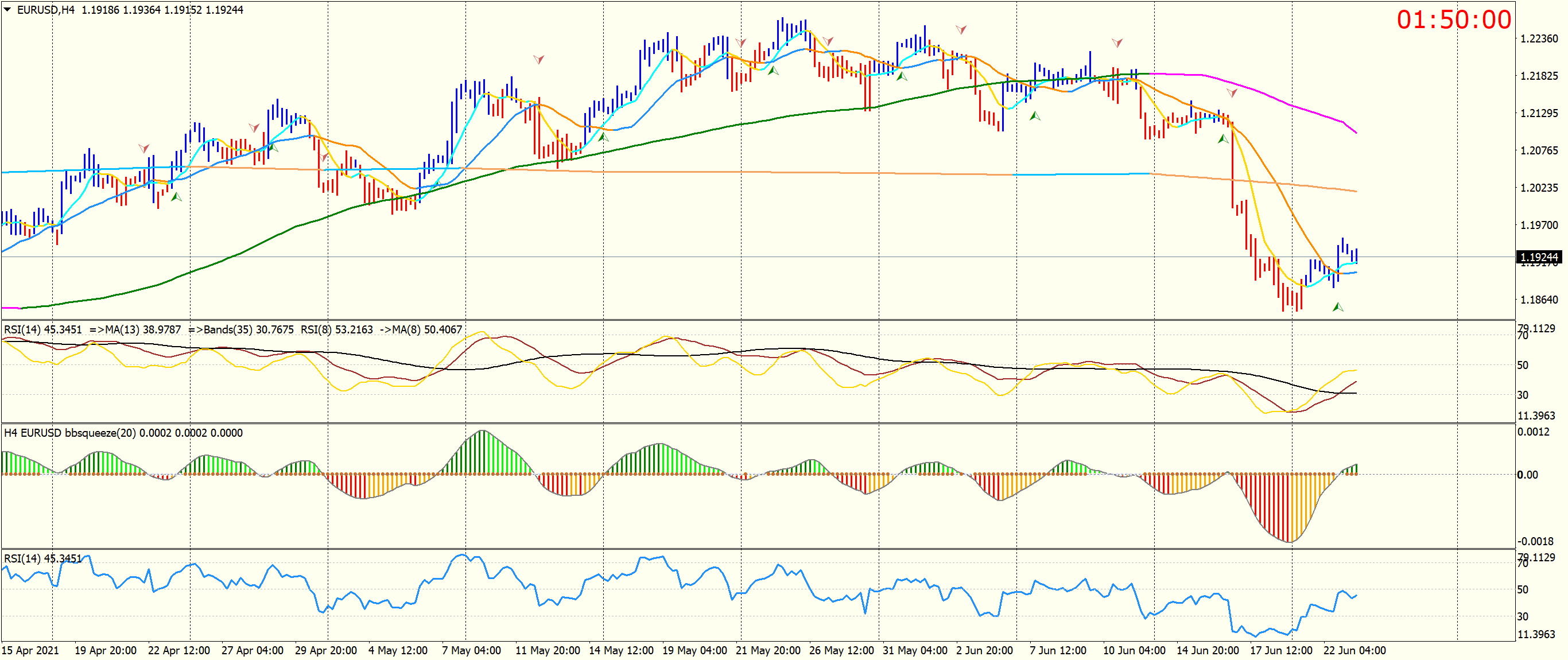Click the 15 Apr 2021 date label
The image size is (1568, 660).
30,650
